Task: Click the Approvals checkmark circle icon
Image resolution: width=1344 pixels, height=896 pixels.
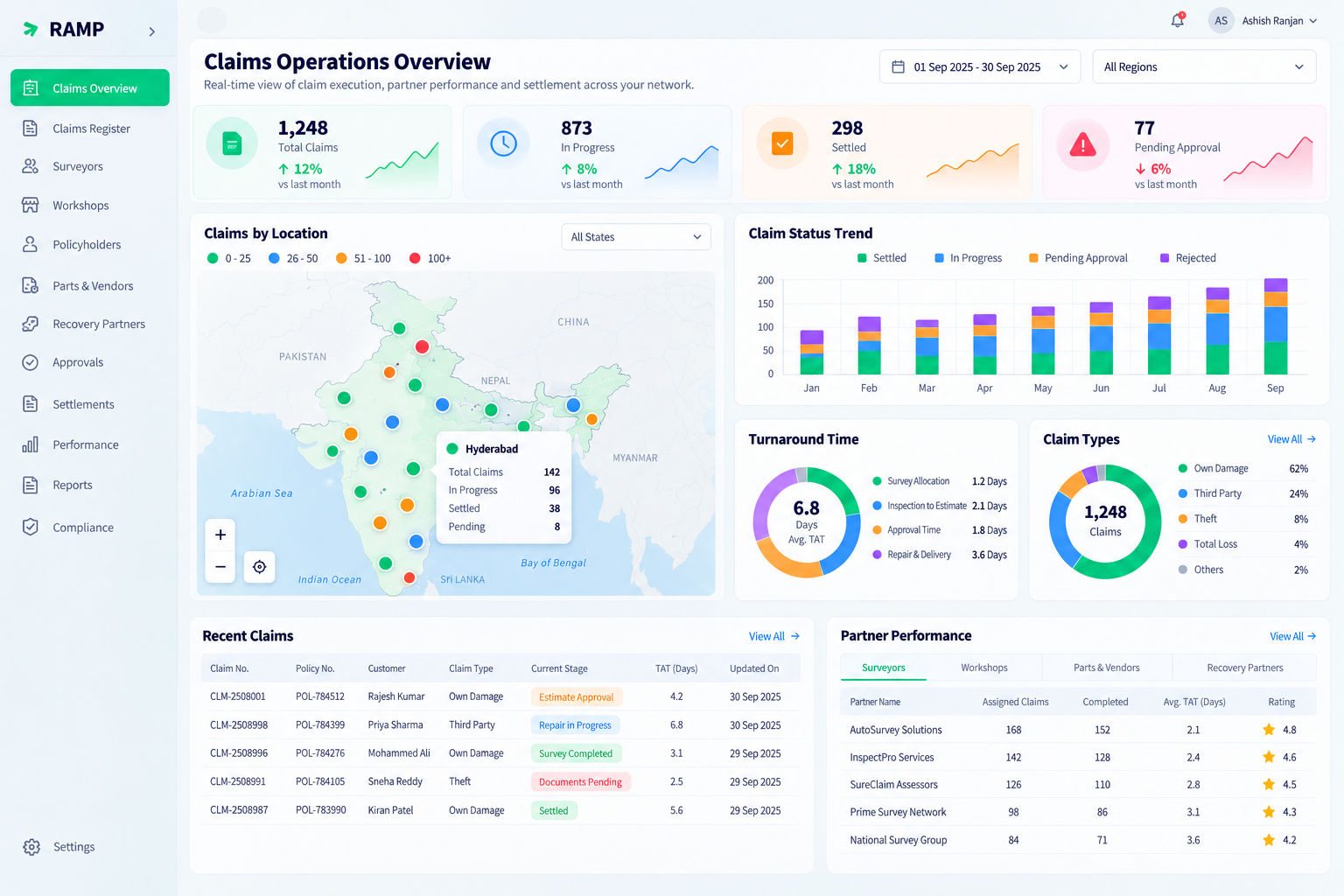Action: [30, 362]
